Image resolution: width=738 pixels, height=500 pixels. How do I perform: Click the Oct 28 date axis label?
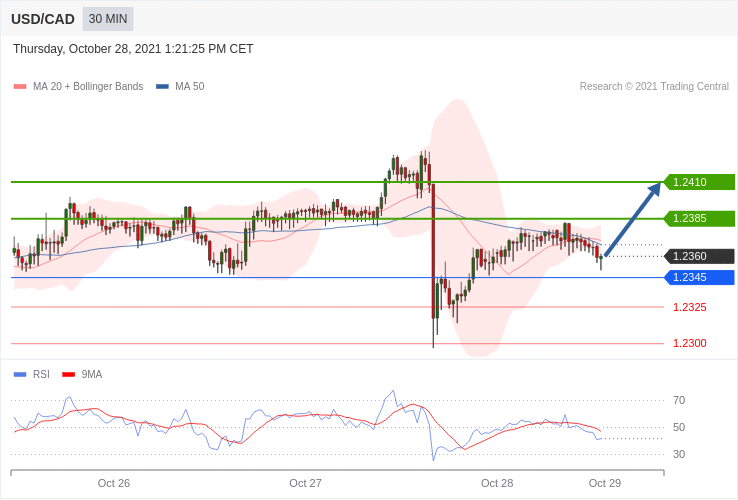(x=497, y=484)
